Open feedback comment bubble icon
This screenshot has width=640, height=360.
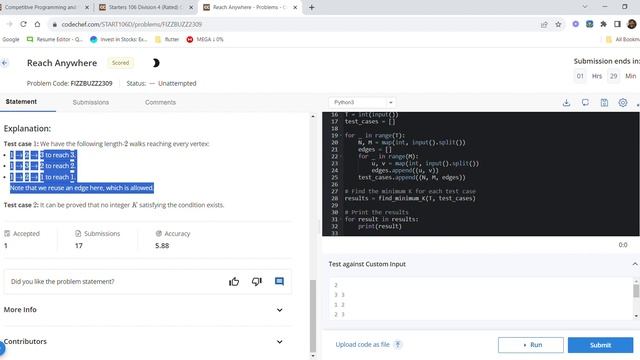(279, 282)
